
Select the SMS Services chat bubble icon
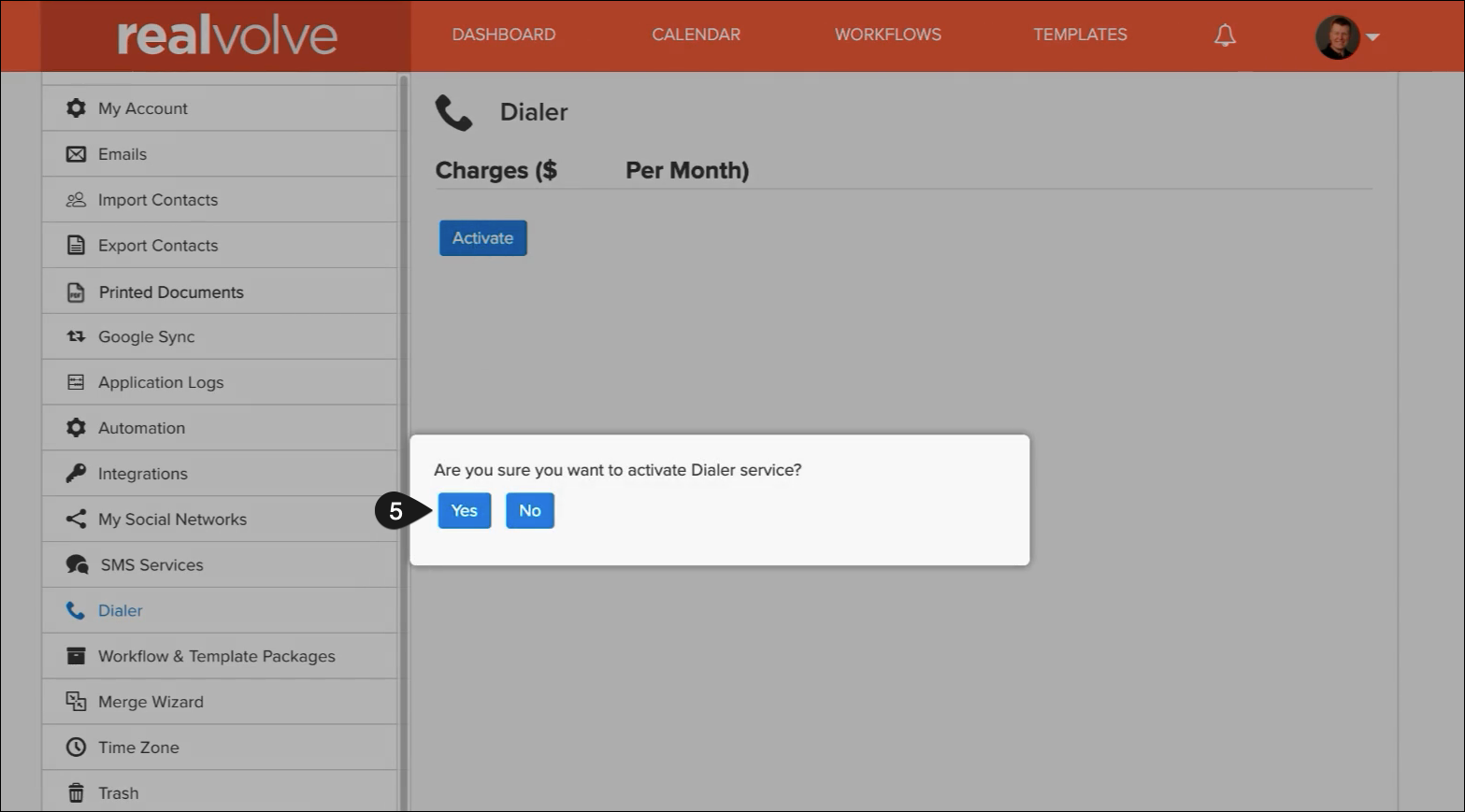click(x=77, y=565)
